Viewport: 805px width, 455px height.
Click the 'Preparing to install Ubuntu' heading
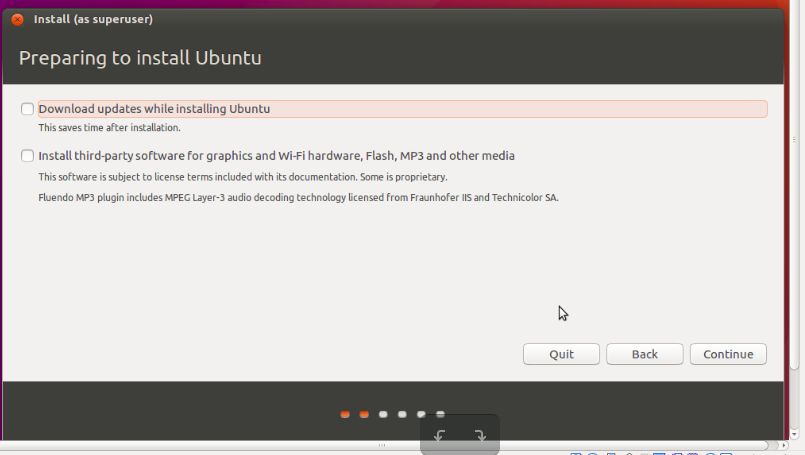pyautogui.click(x=140, y=58)
